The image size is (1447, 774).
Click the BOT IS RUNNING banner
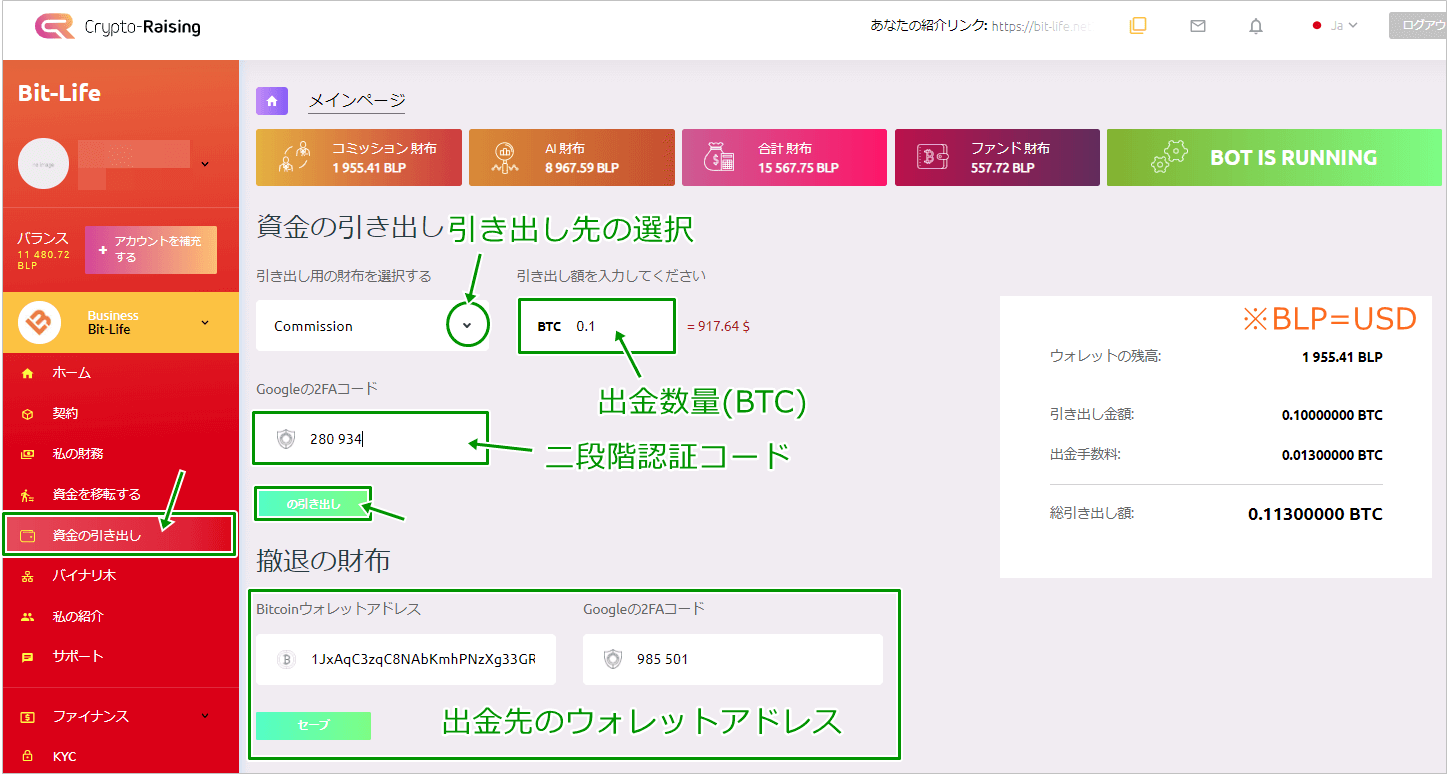(1274, 158)
